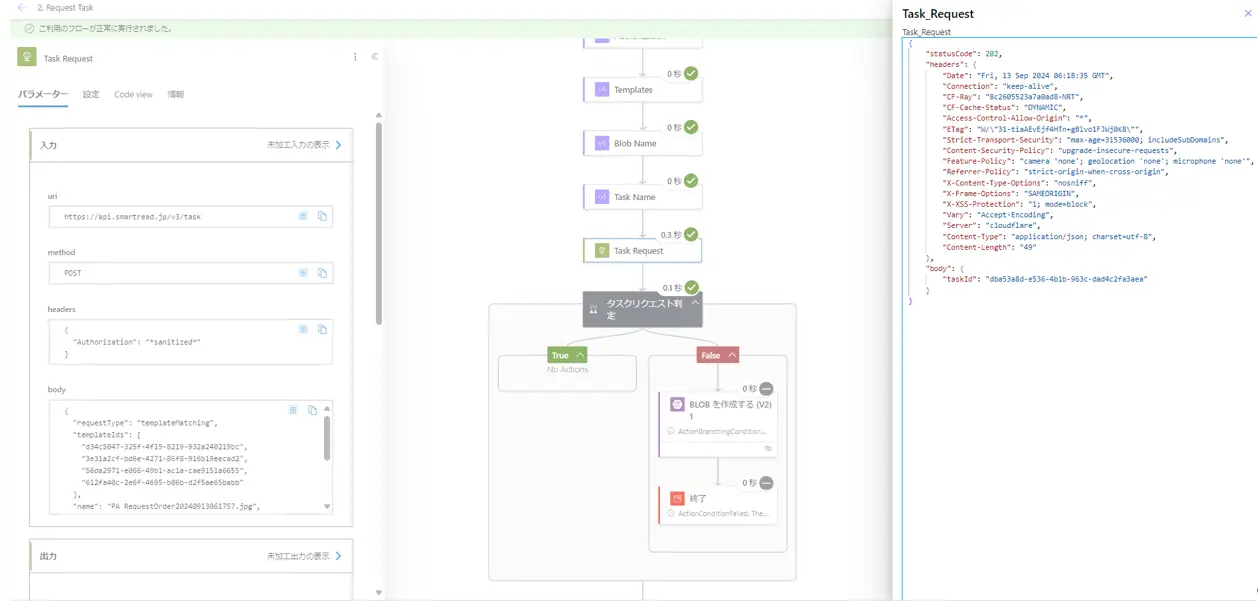Switch to the 設定 tab
Viewport: 1258px width, 601px height.
click(91, 94)
